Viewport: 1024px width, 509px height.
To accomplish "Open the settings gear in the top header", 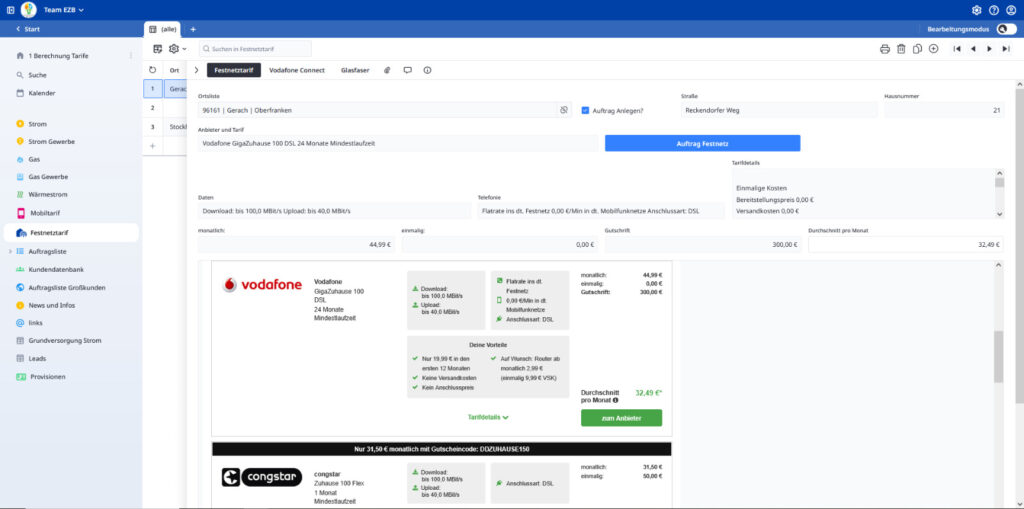I will 976,10.
